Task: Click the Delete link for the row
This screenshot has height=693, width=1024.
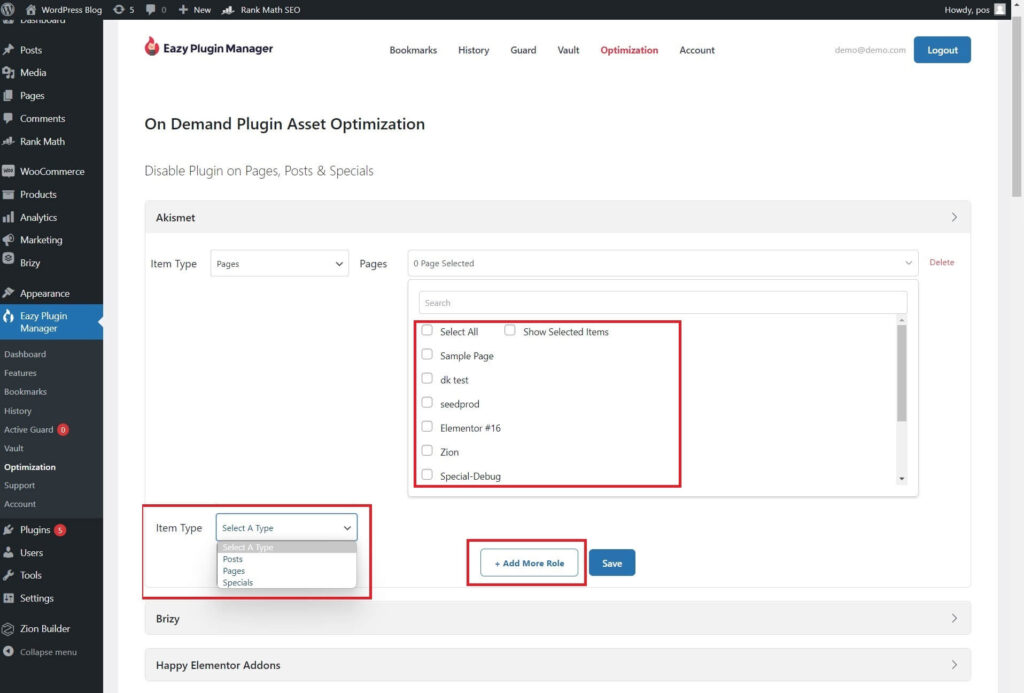Action: pyautogui.click(x=942, y=262)
